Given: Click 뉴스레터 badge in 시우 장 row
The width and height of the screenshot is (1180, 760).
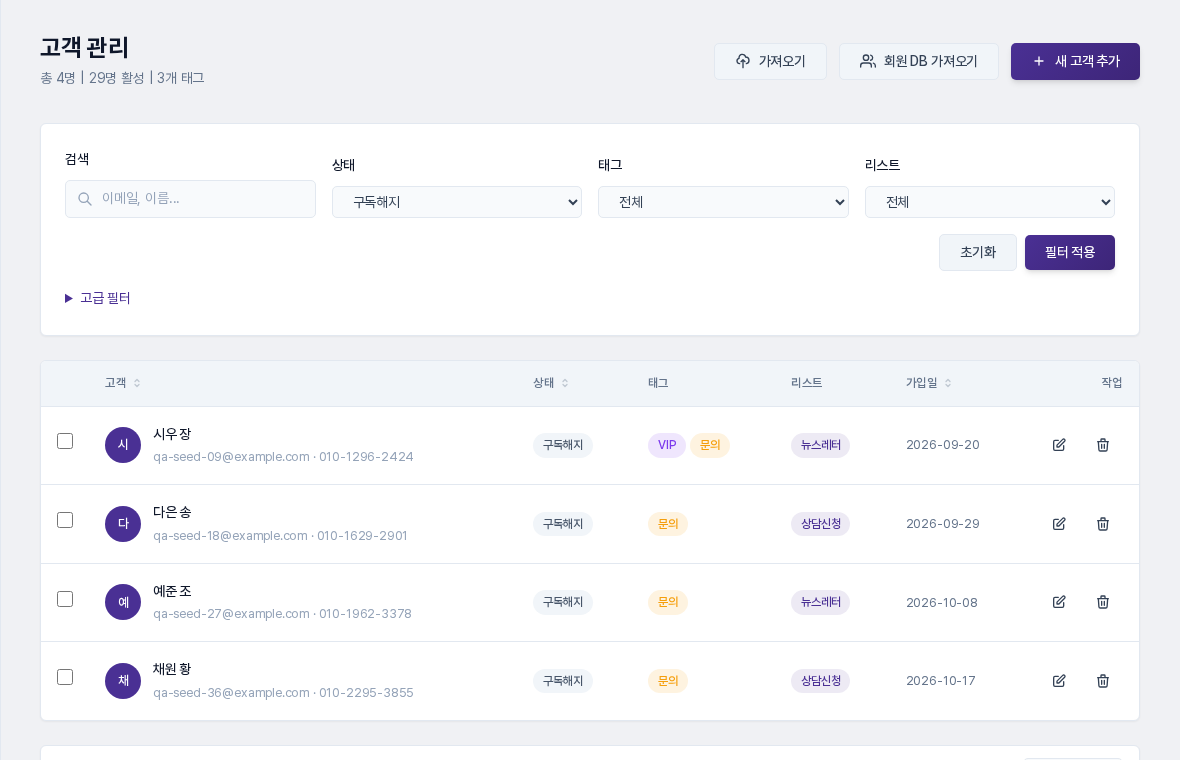Looking at the screenshot, I should tap(820, 445).
